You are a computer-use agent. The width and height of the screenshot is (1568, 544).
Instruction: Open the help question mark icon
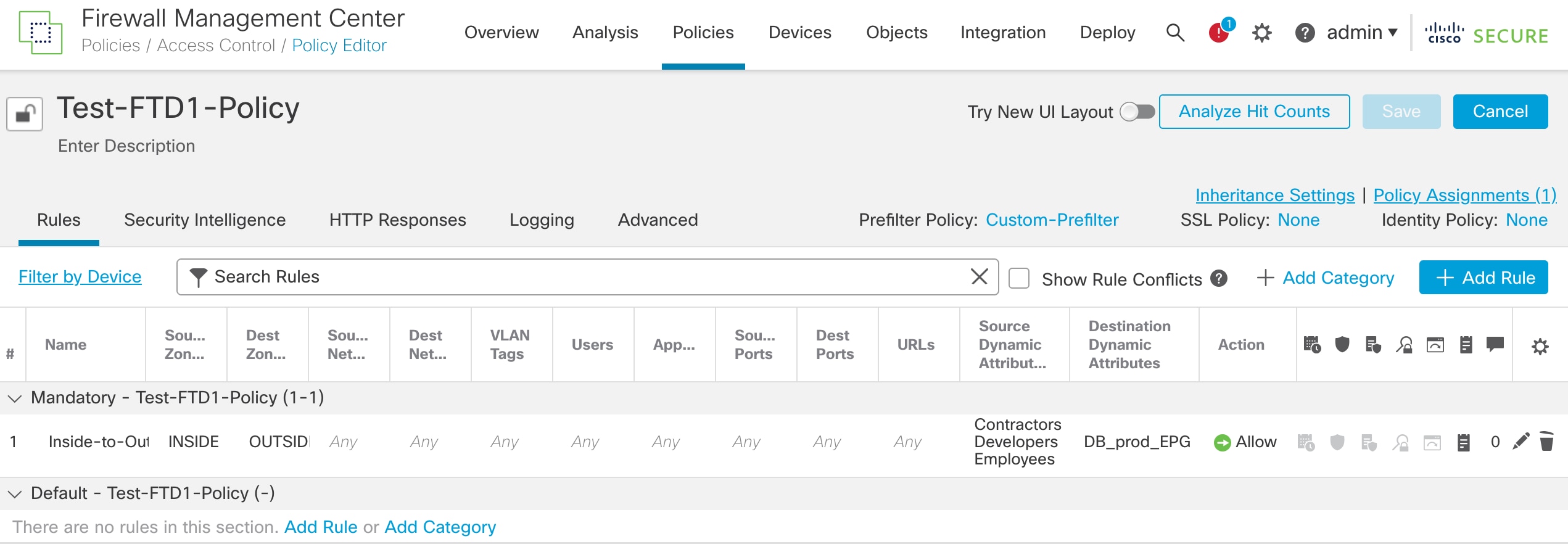coord(1305,33)
